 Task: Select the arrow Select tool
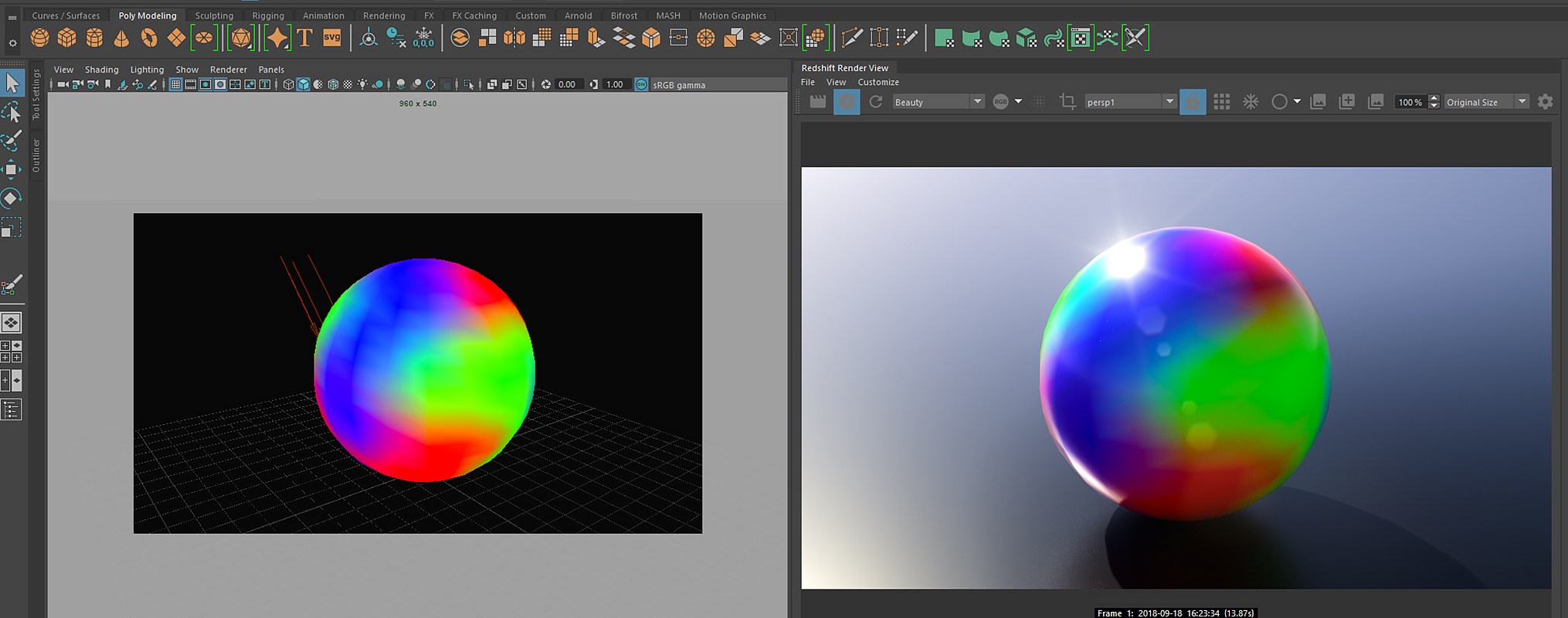click(x=12, y=83)
